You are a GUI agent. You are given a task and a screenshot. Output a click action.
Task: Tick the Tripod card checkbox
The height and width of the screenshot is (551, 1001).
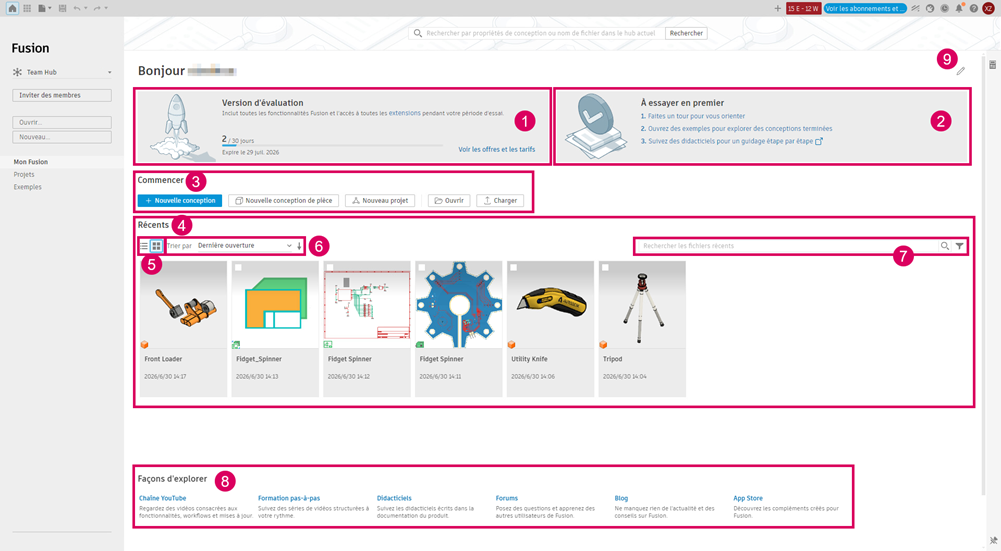605,268
